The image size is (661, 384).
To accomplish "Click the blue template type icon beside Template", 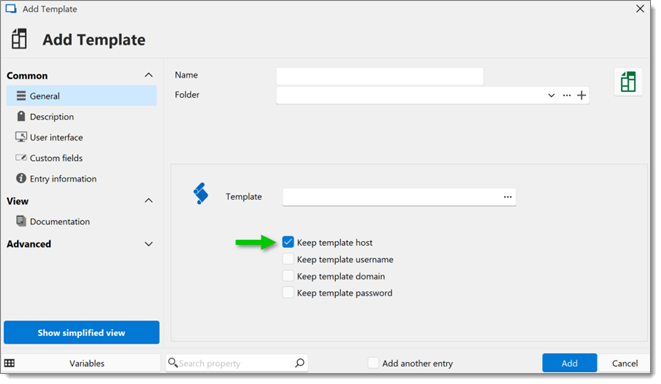I will click(x=201, y=193).
